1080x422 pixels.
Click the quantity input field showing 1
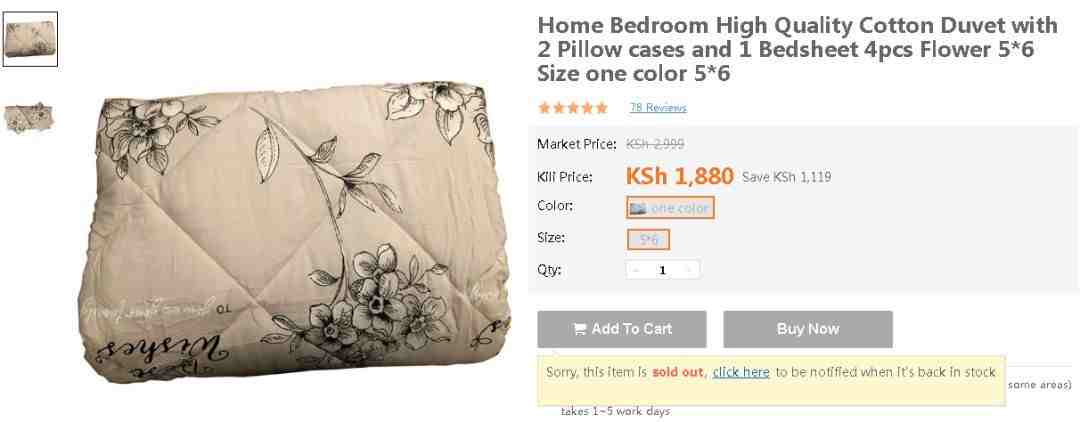pos(663,270)
